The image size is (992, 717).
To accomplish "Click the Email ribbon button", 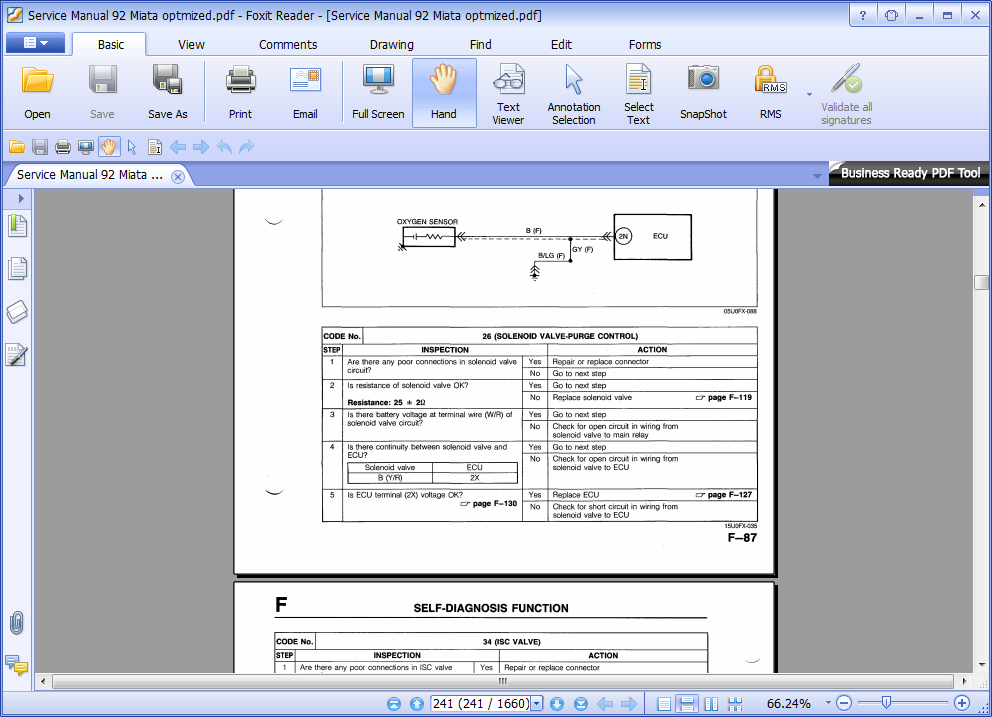I will pos(305,93).
